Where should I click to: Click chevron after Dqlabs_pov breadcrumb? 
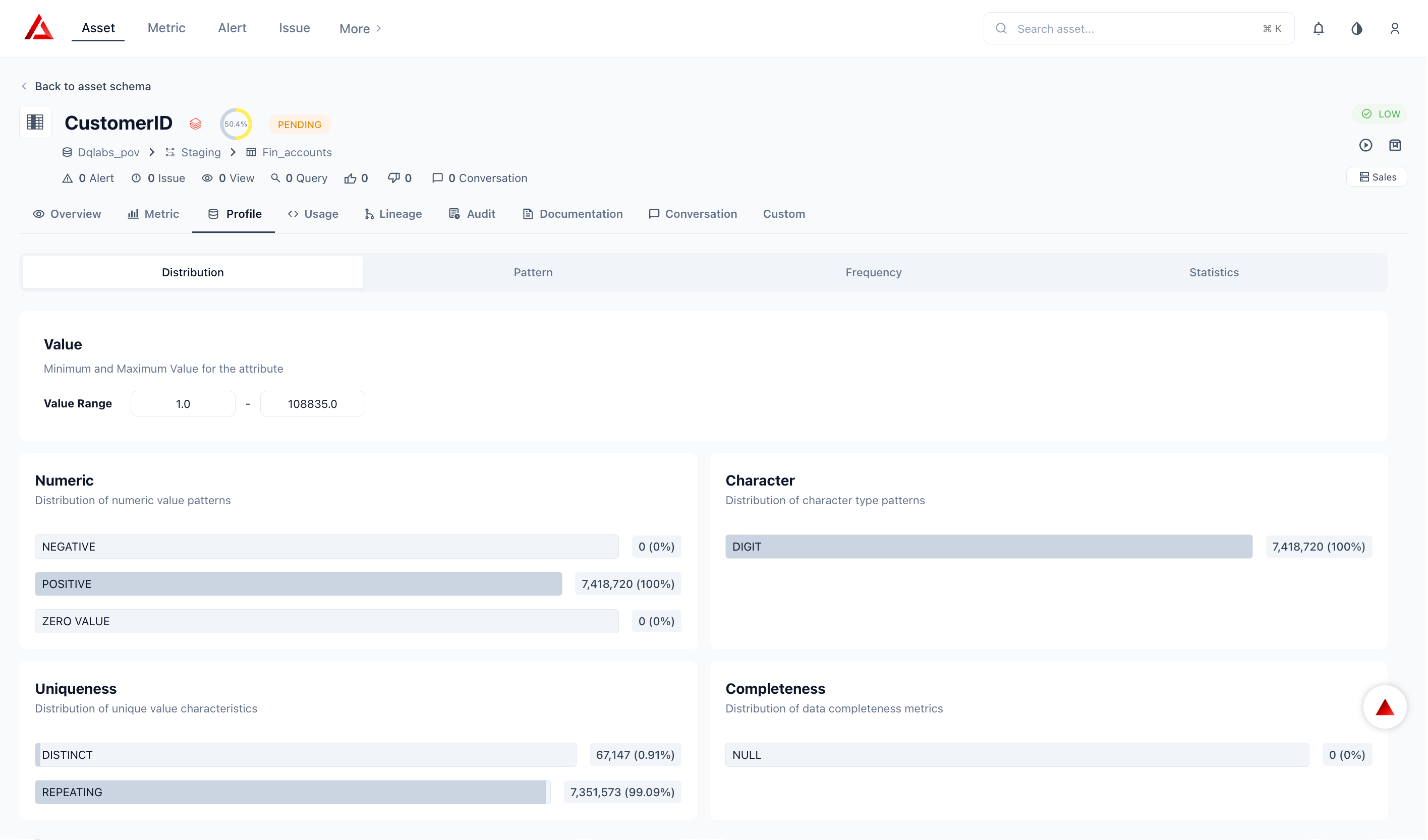coord(152,152)
